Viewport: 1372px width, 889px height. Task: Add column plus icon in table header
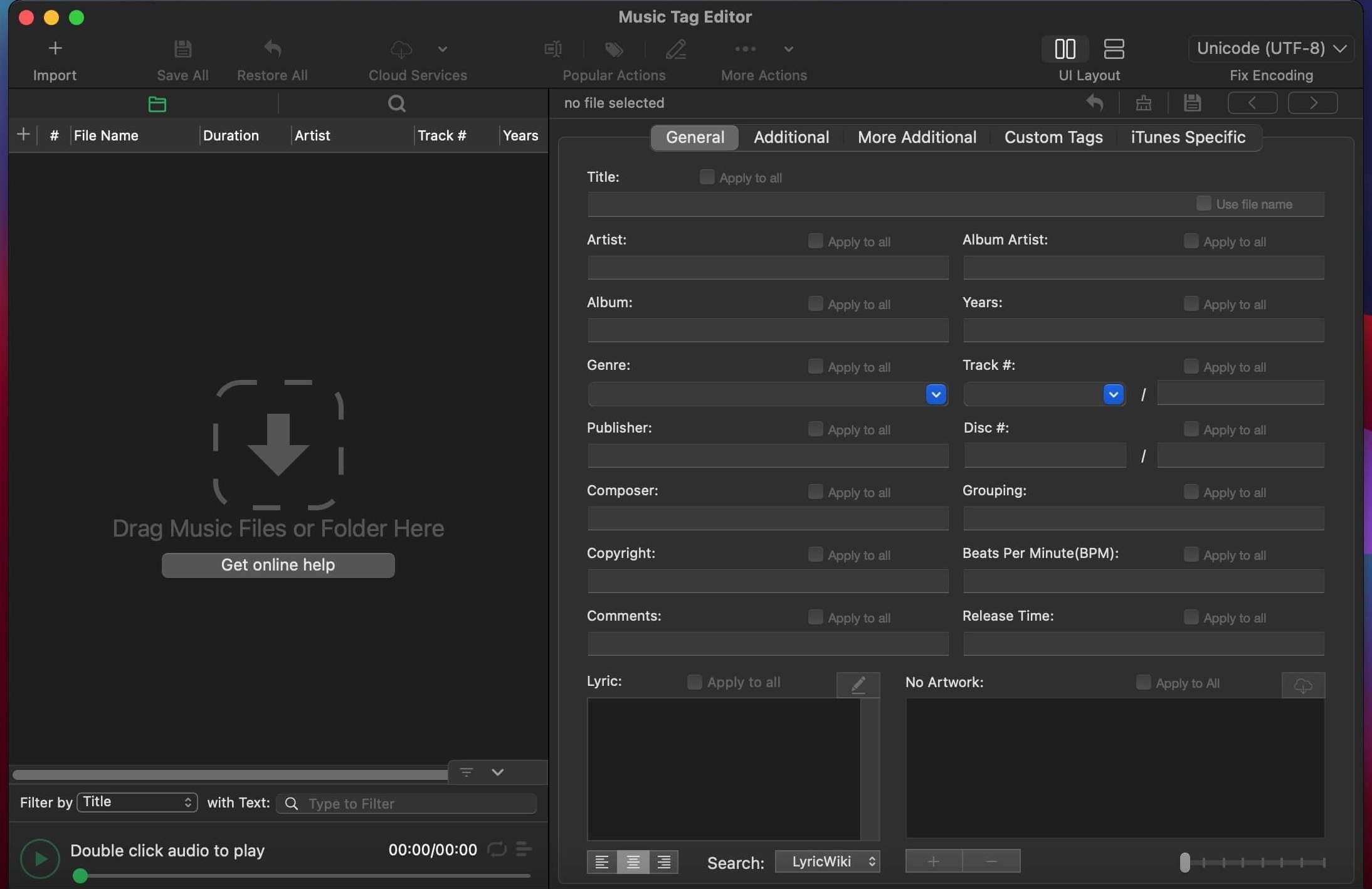23,135
